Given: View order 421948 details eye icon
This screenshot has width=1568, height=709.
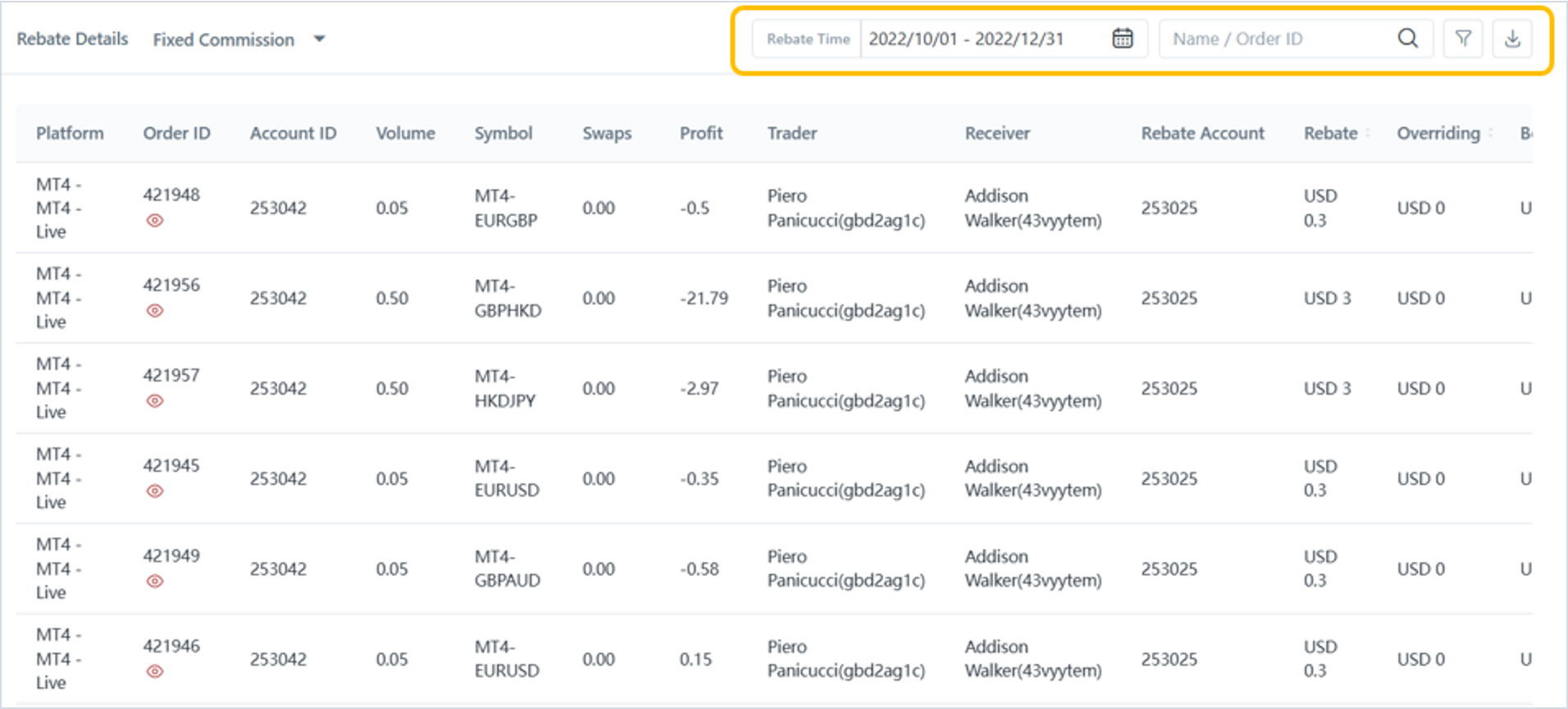Looking at the screenshot, I should pos(155,221).
